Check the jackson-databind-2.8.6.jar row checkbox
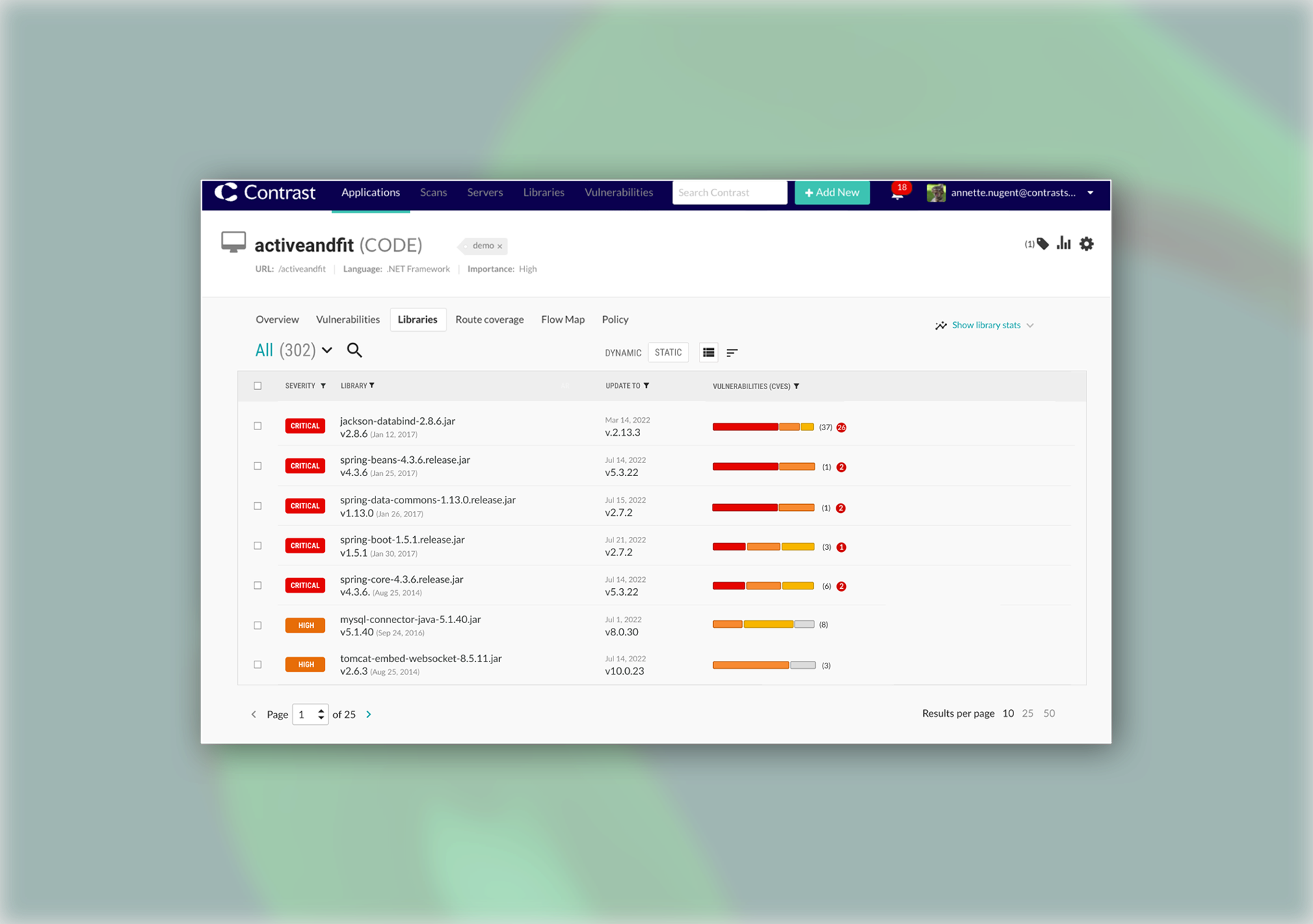The height and width of the screenshot is (924, 1313). pos(258,426)
